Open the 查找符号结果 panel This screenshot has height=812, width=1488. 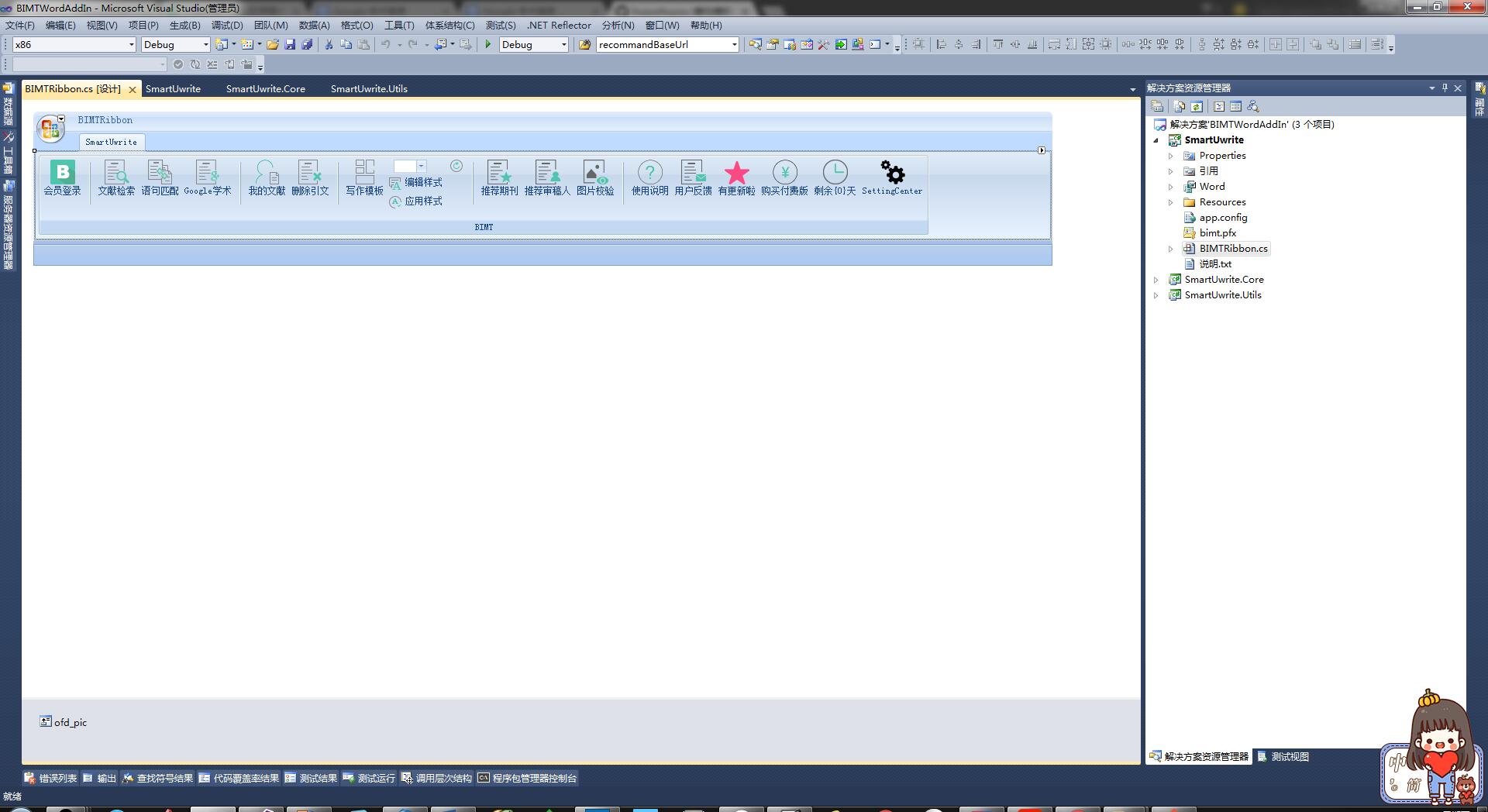click(157, 779)
